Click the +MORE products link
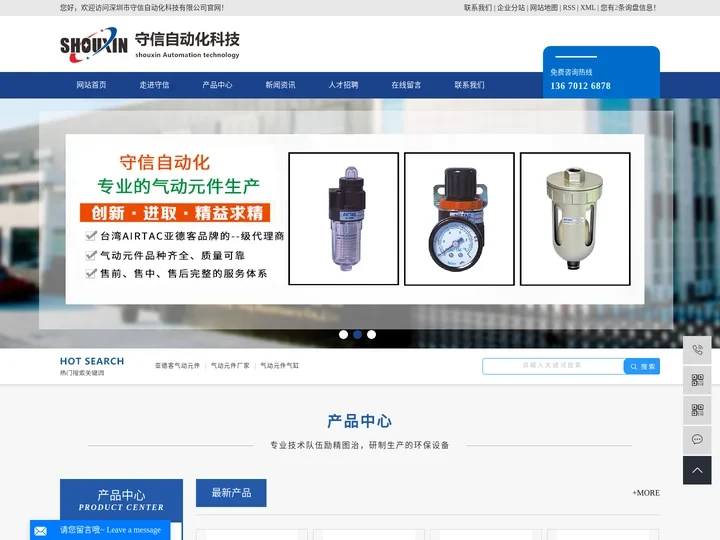720x540 pixels. click(646, 493)
